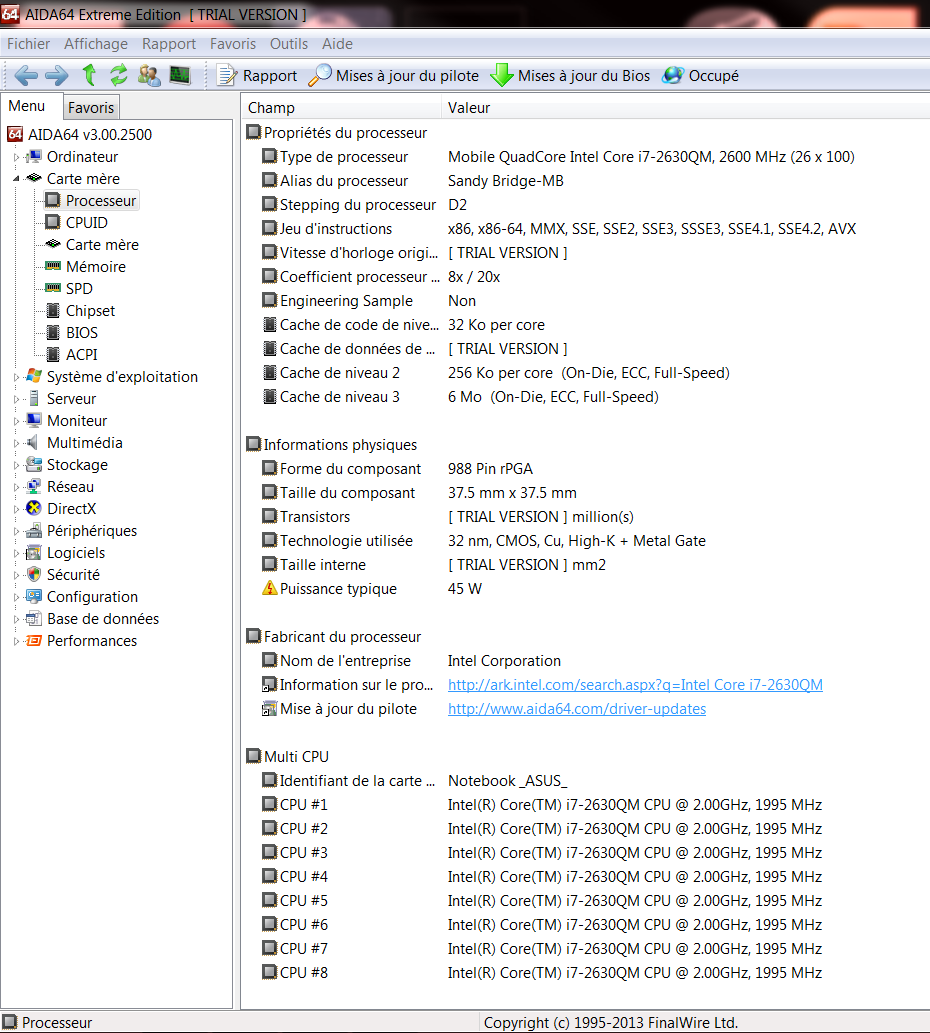Select the Processeur tree item

pos(101,201)
